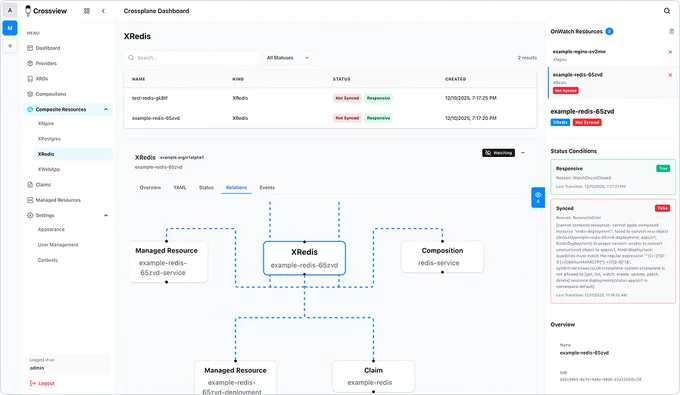
Task: Select the Relations tab
Action: click(x=236, y=188)
